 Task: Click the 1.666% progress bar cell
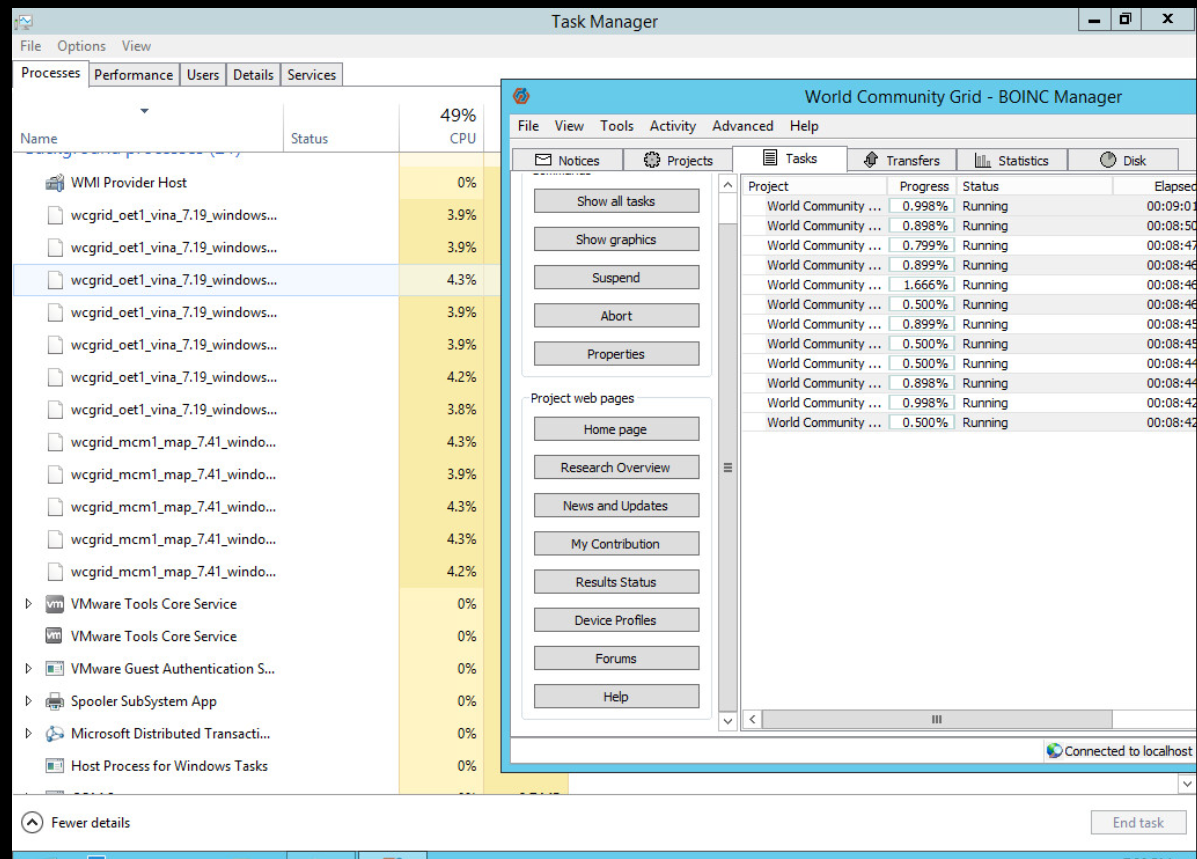922,285
